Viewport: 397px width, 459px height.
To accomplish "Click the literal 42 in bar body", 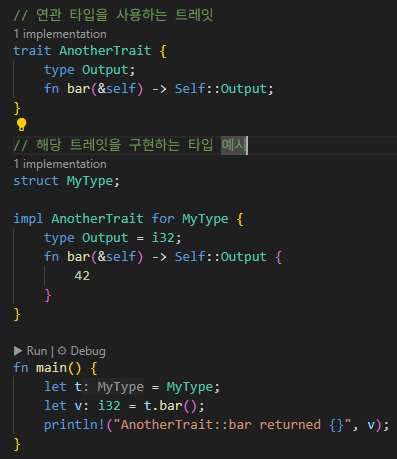I will point(82,276).
